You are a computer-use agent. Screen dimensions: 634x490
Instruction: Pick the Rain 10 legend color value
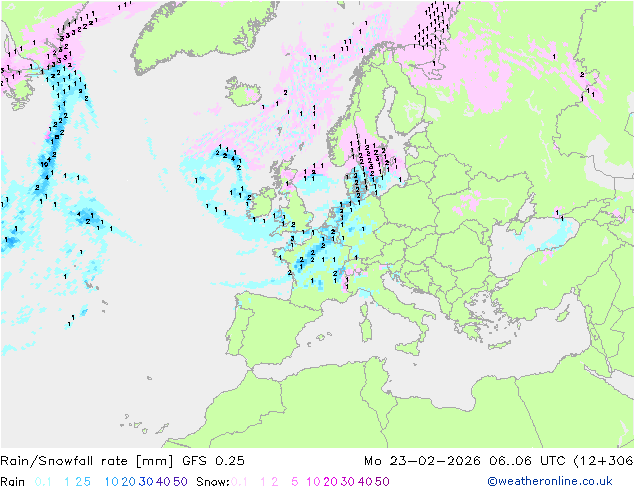(x=112, y=482)
